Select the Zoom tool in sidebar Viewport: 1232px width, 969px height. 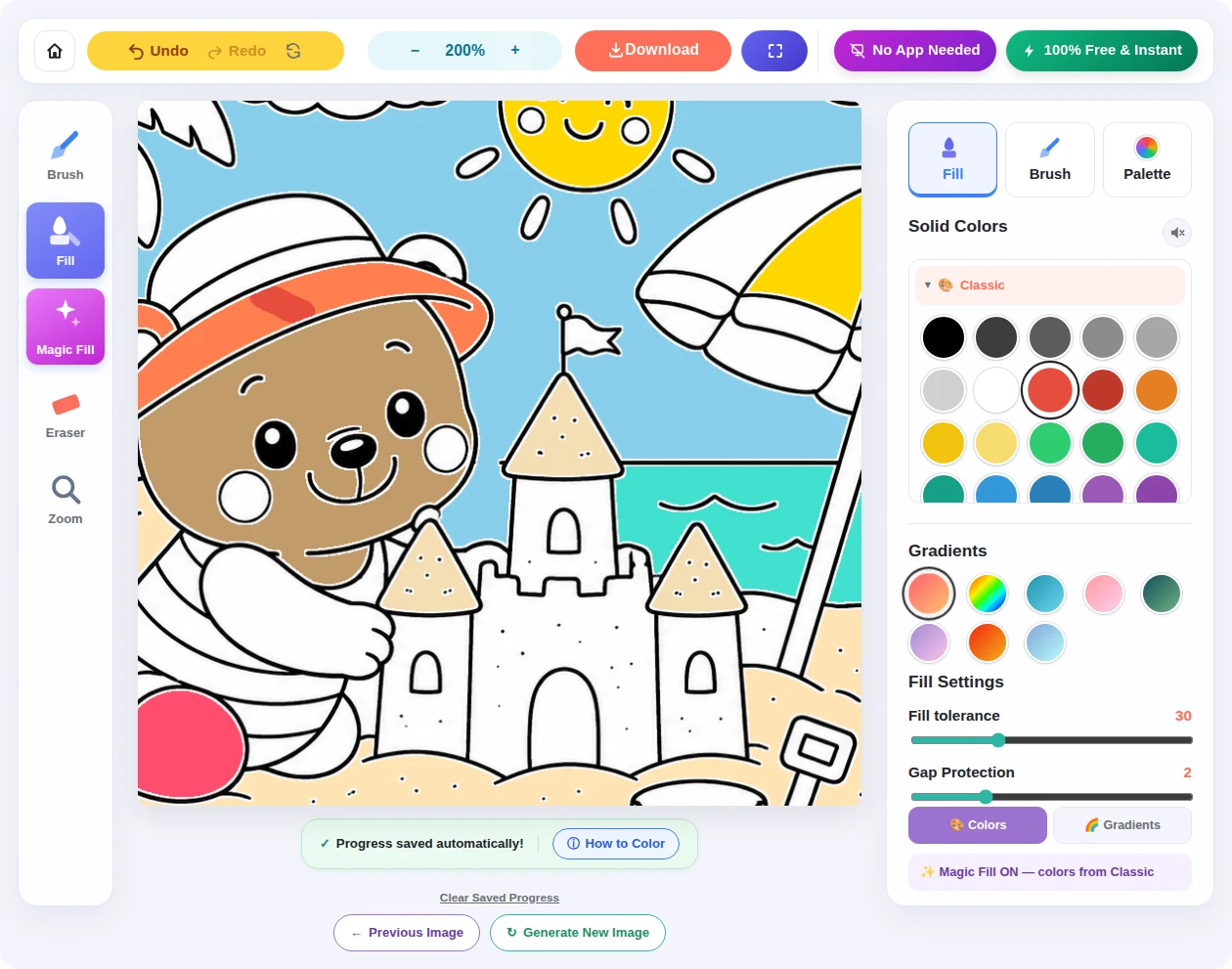pos(66,500)
